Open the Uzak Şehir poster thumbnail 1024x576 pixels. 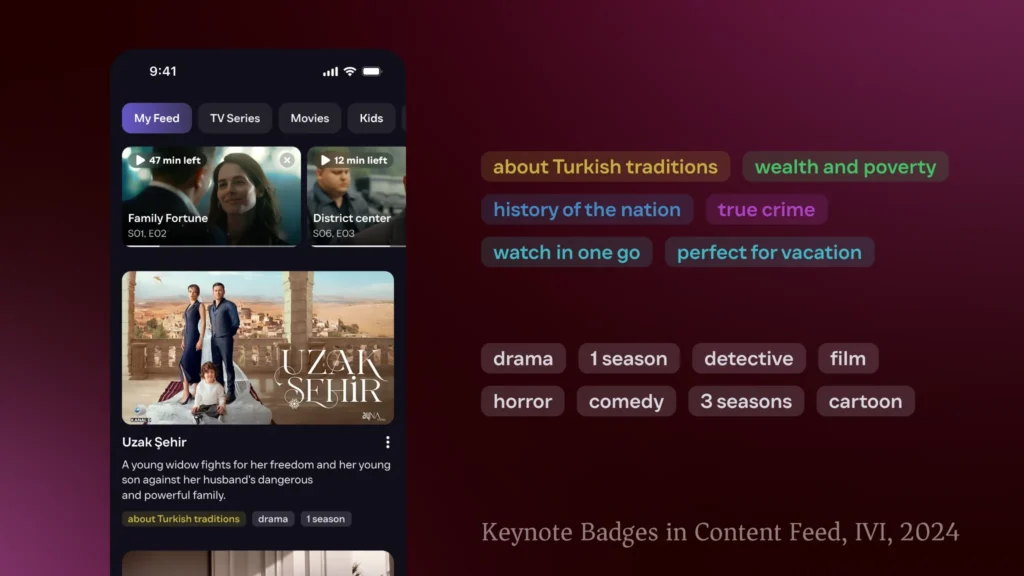tap(258, 348)
